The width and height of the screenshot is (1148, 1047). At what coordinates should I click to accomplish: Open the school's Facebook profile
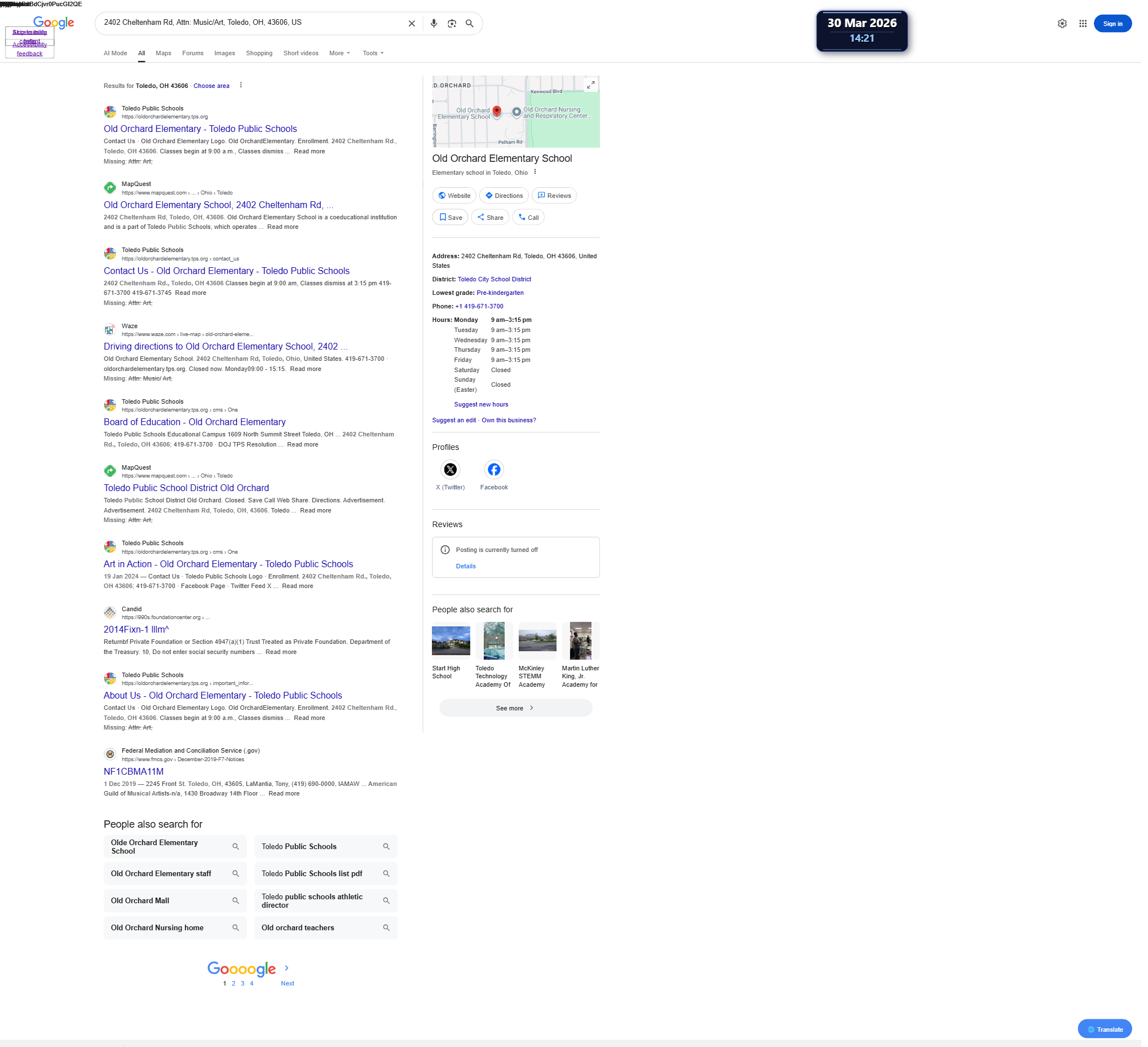point(494,470)
